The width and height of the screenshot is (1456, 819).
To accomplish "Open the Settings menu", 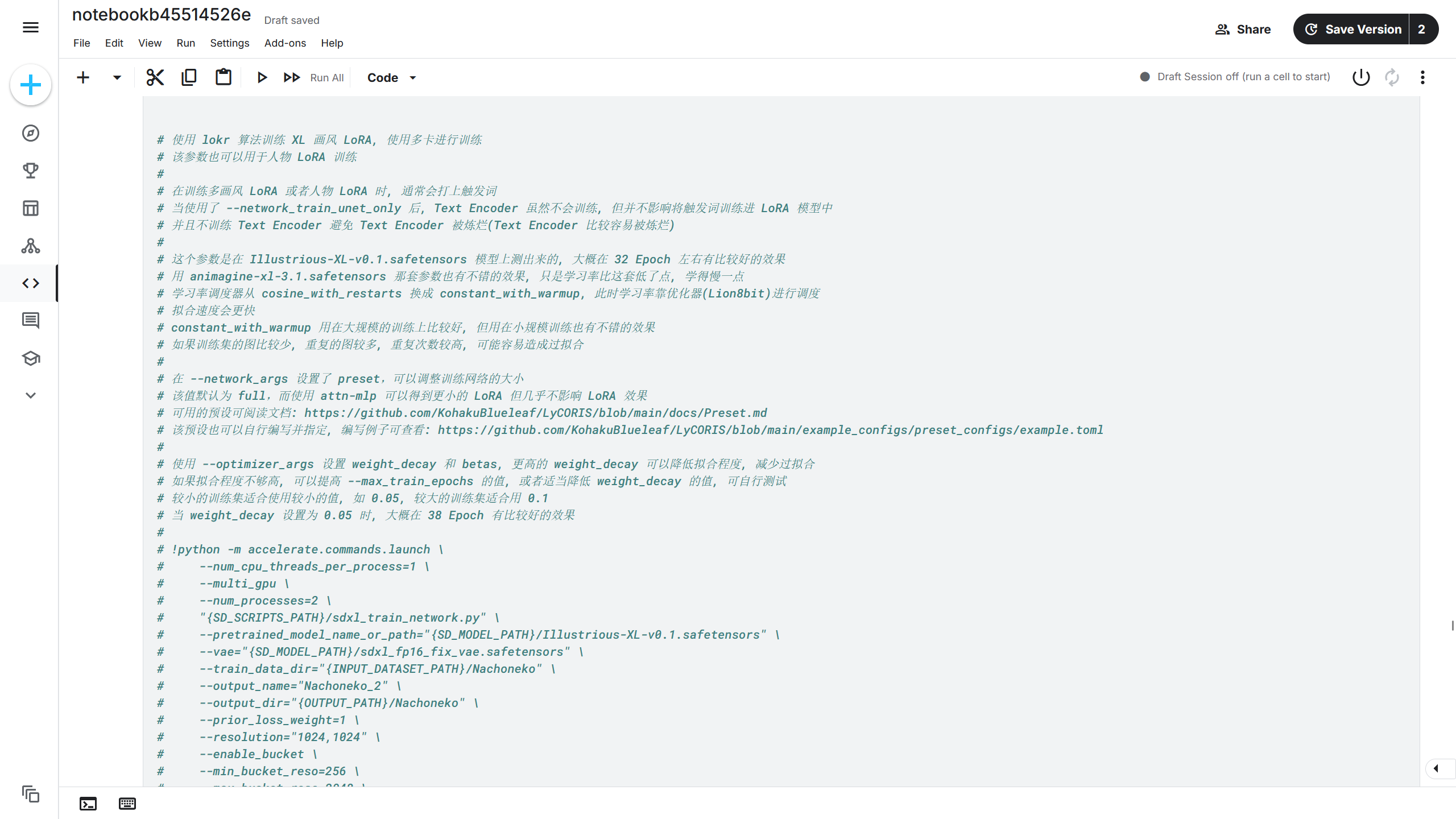I will tap(229, 43).
